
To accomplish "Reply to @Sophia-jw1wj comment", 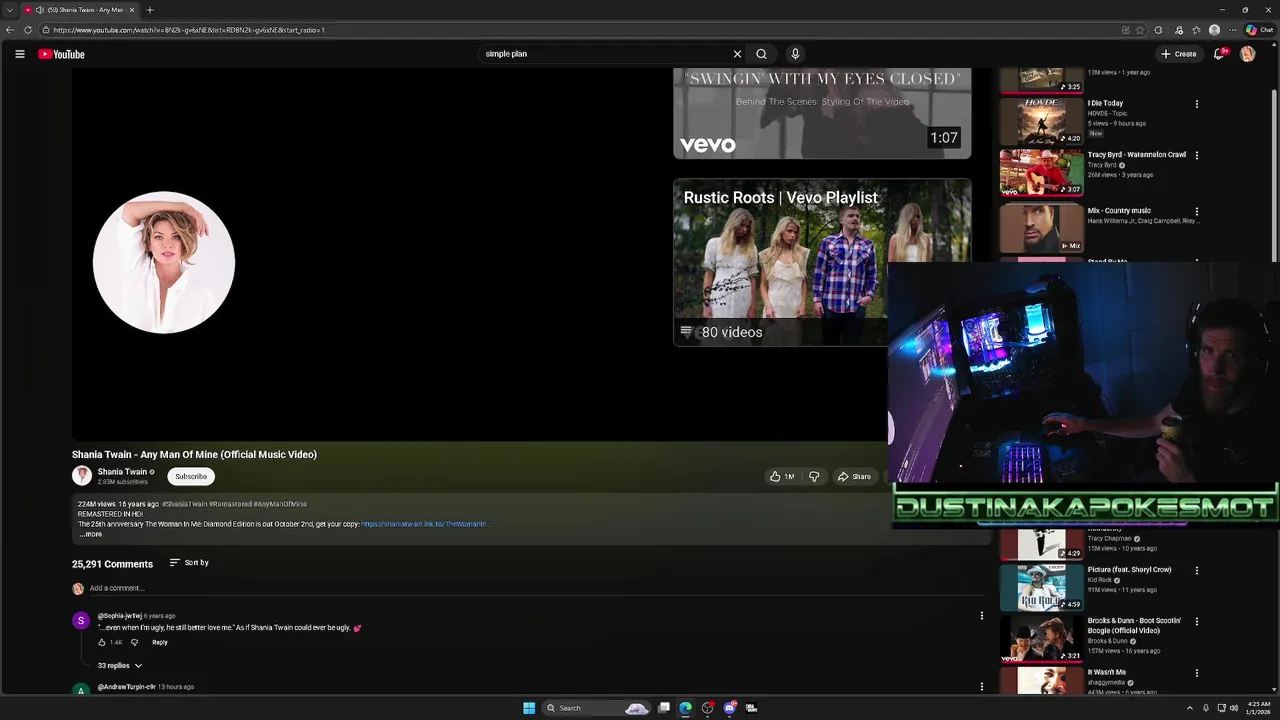I will pos(160,642).
